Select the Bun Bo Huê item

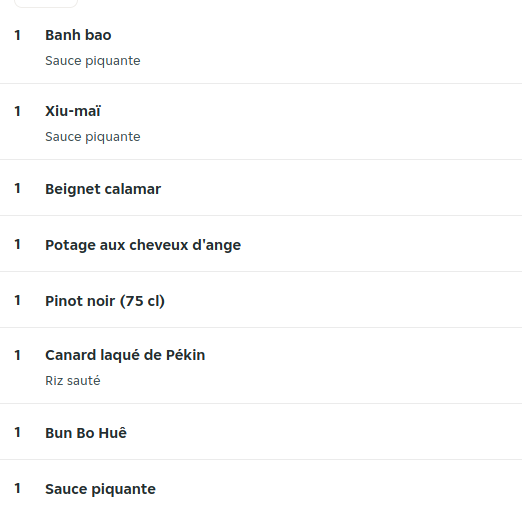coord(86,433)
